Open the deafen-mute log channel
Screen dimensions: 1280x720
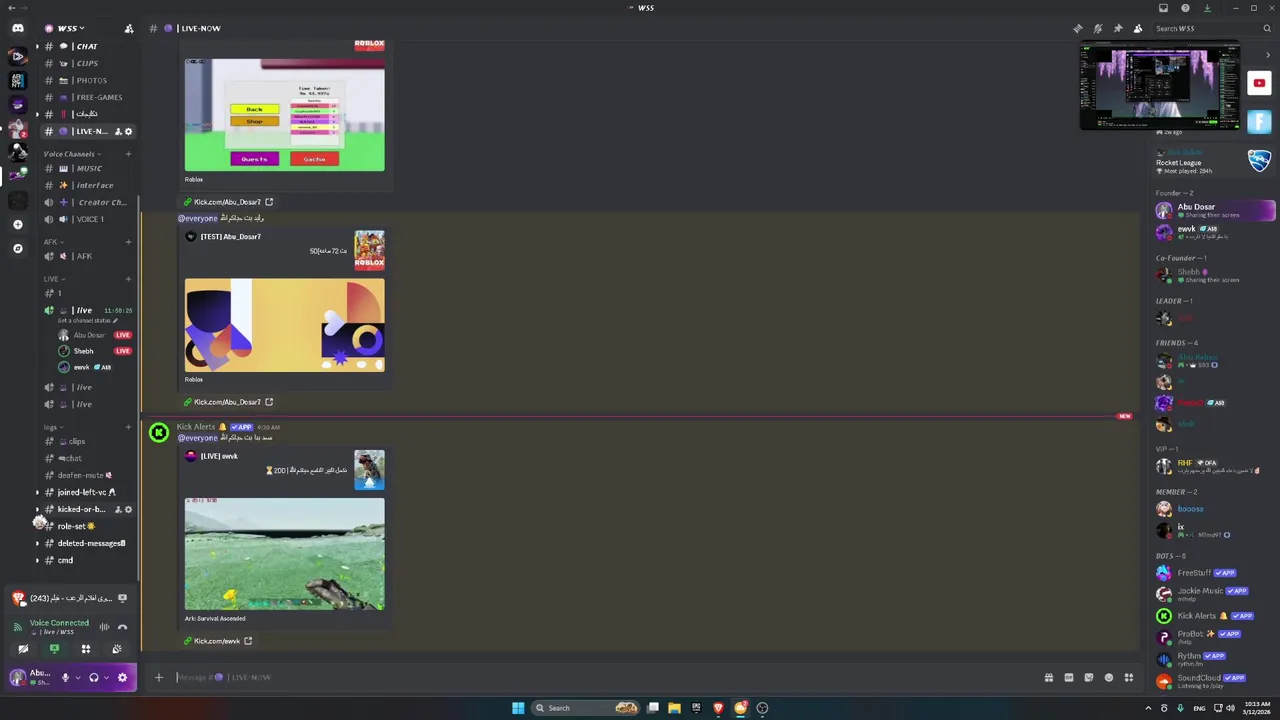[x=86, y=475]
